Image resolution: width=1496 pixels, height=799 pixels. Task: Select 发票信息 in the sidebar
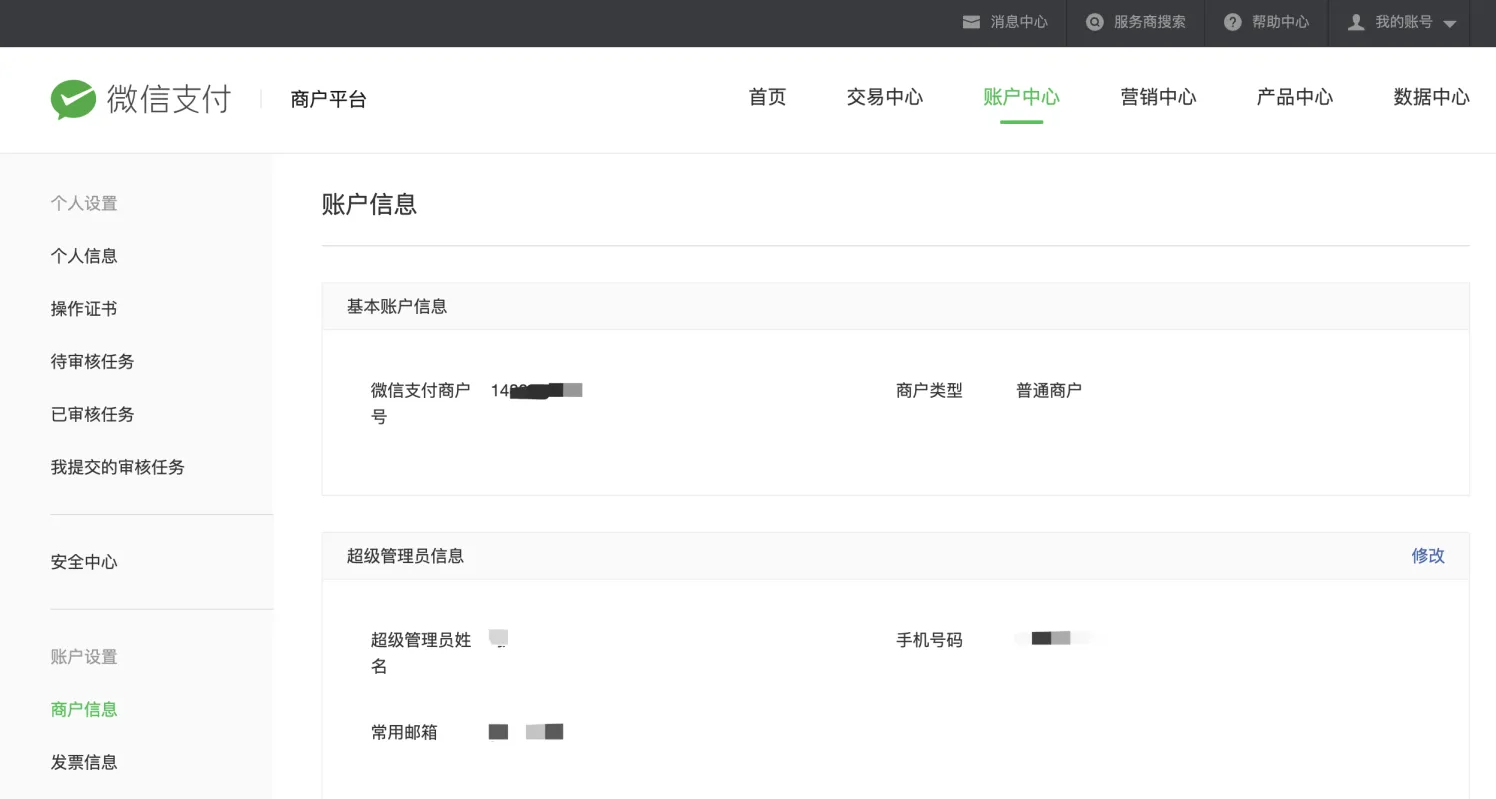coord(84,762)
